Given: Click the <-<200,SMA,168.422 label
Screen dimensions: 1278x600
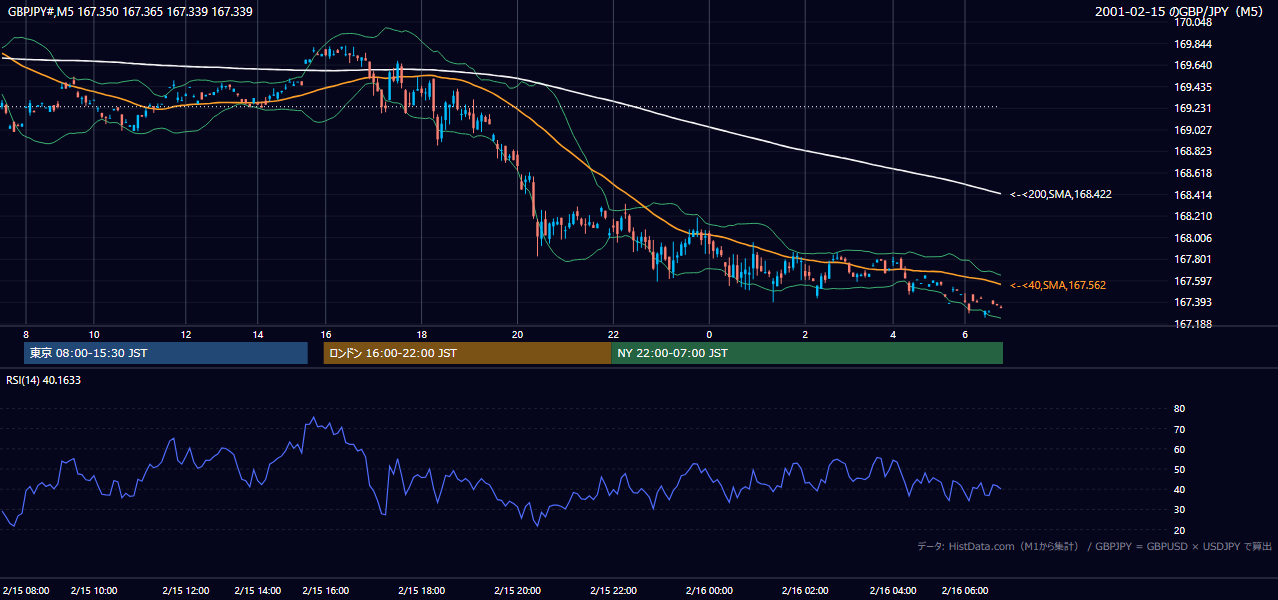Looking at the screenshot, I should (x=1059, y=195).
